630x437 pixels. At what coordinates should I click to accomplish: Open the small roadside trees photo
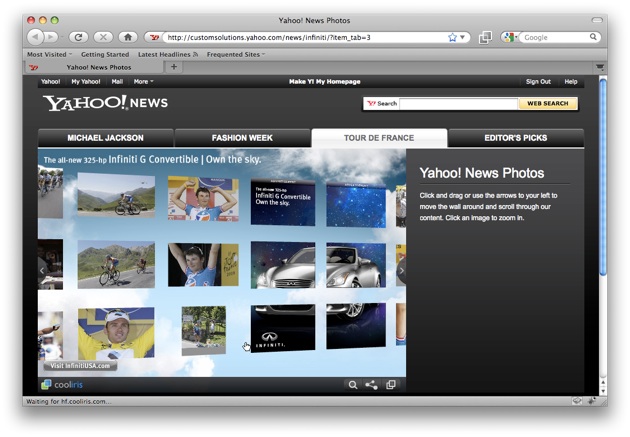pyautogui.click(x=204, y=330)
